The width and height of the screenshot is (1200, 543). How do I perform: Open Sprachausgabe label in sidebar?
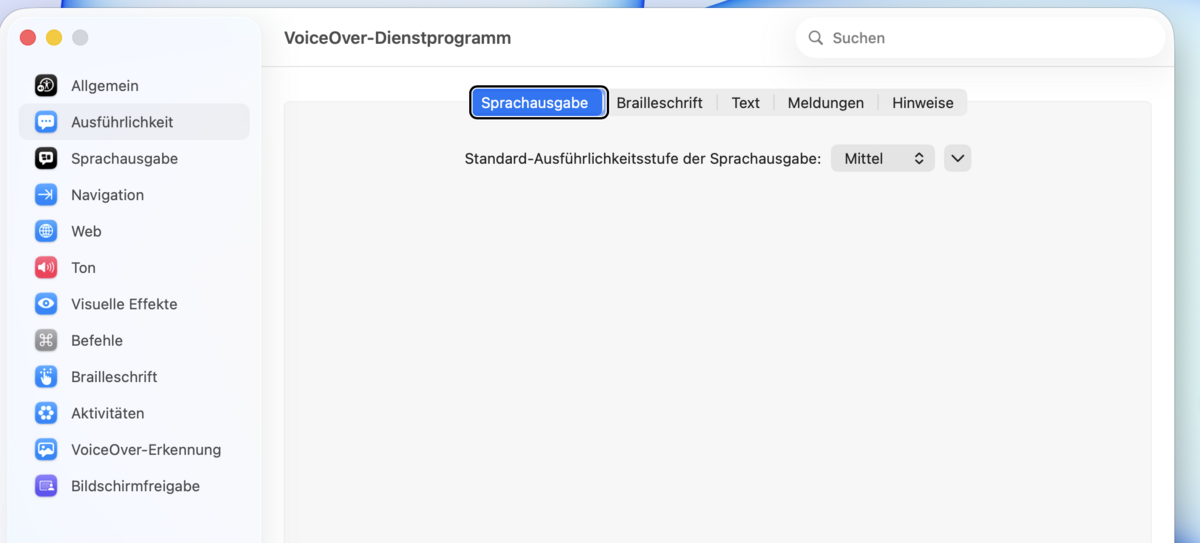tap(124, 158)
